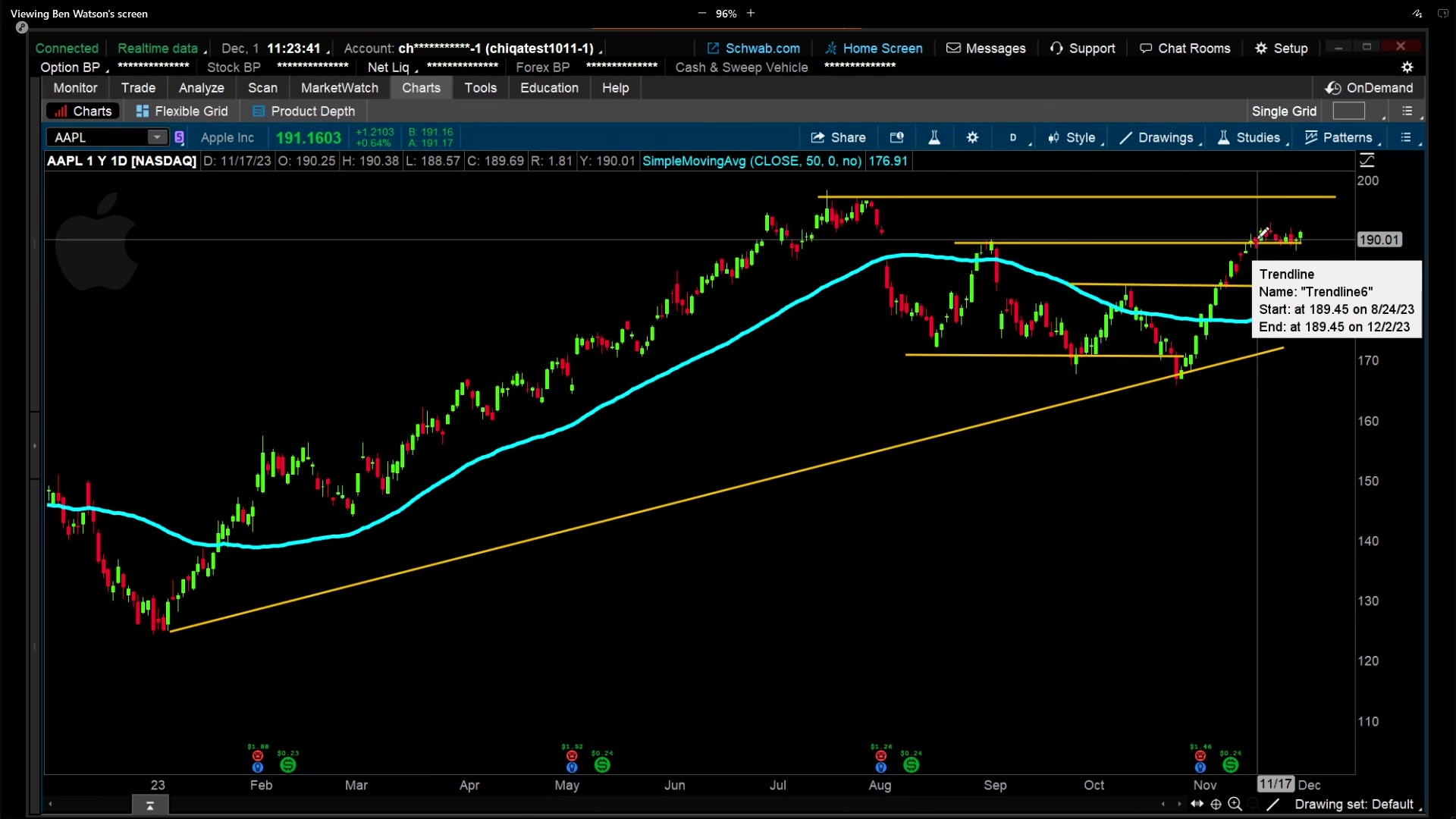Expand the Drawing set: Default dropdown
The width and height of the screenshot is (1456, 819).
coord(1354,804)
